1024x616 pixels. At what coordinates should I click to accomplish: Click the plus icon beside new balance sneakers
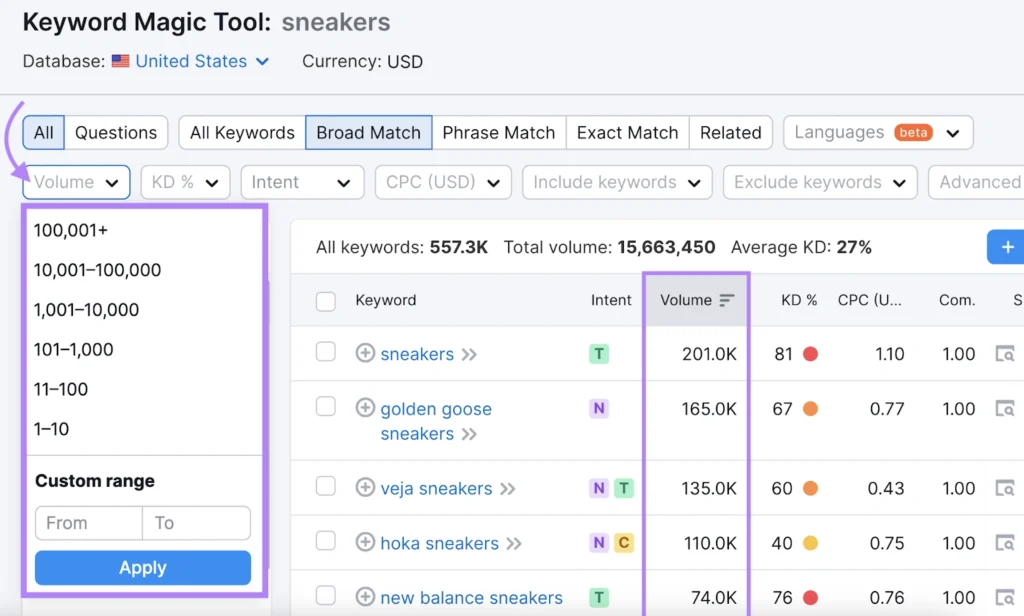pos(365,596)
